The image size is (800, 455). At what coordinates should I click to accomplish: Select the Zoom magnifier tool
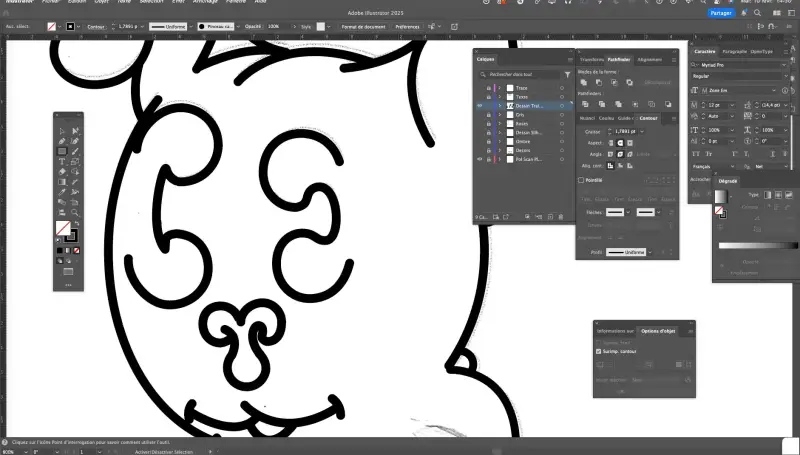(75, 212)
